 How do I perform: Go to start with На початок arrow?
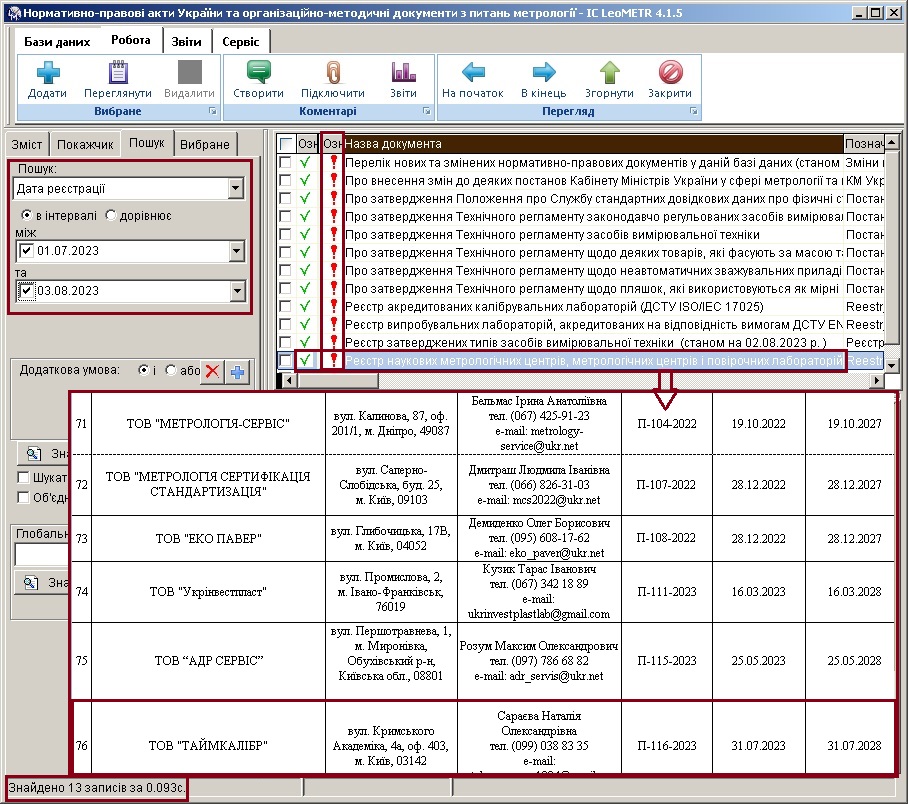[473, 72]
